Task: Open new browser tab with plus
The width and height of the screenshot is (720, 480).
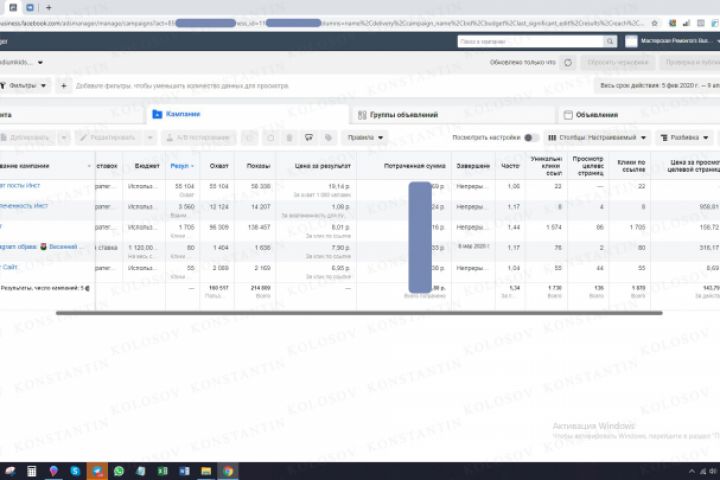Action: coord(49,7)
